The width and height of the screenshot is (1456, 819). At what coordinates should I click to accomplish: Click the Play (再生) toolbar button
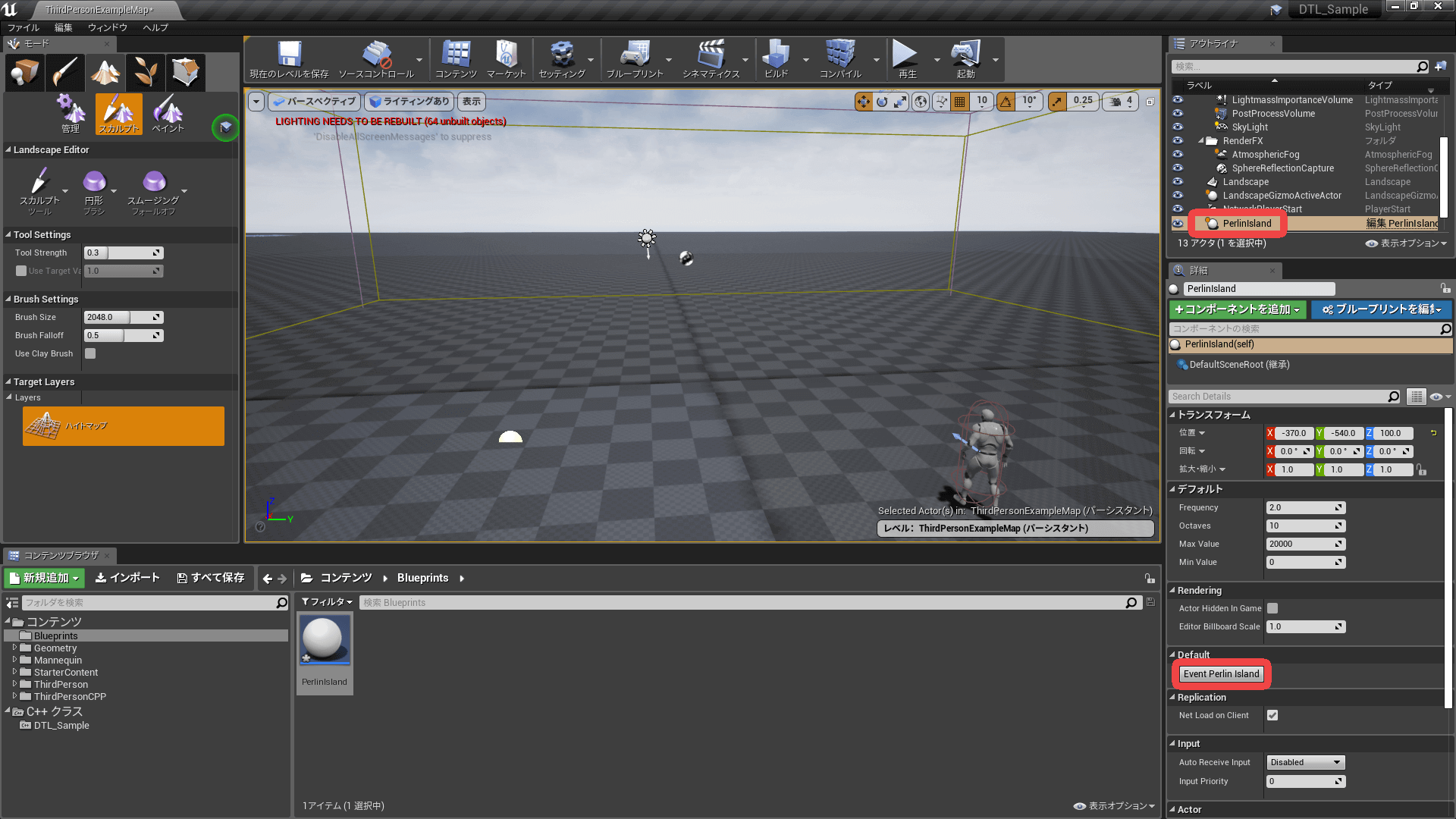point(904,55)
